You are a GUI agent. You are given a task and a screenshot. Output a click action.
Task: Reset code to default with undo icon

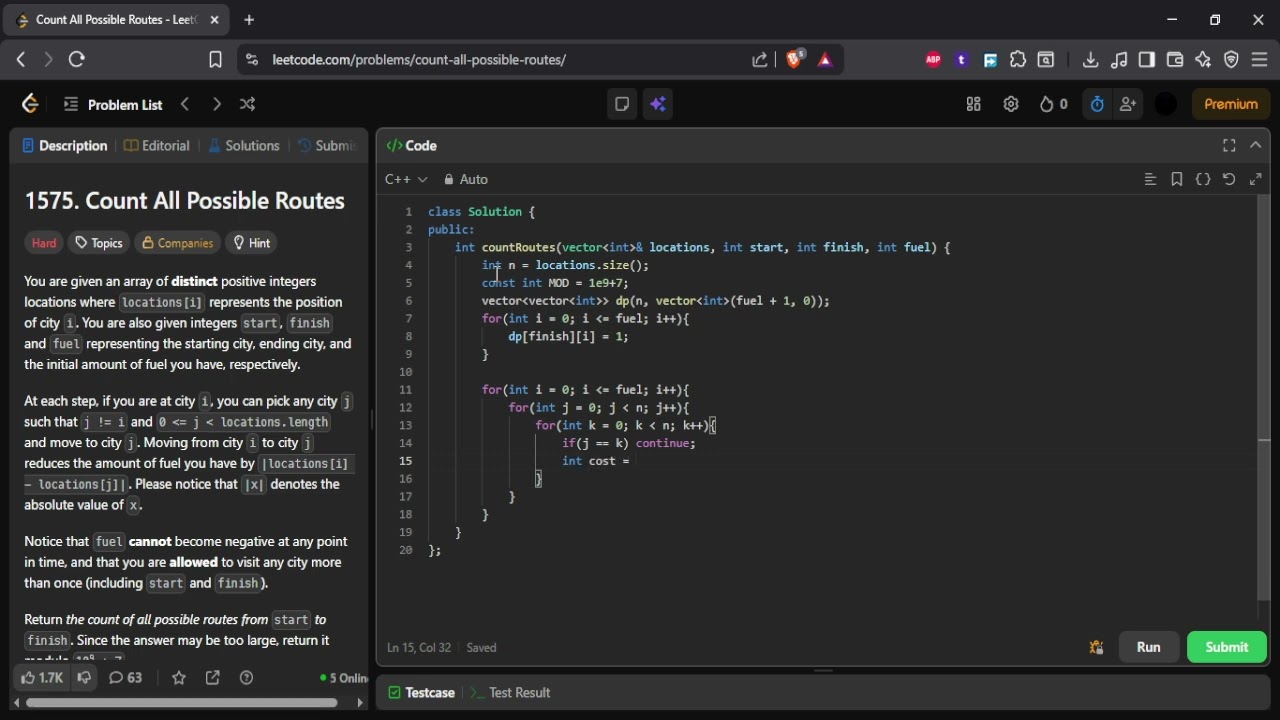(1229, 179)
